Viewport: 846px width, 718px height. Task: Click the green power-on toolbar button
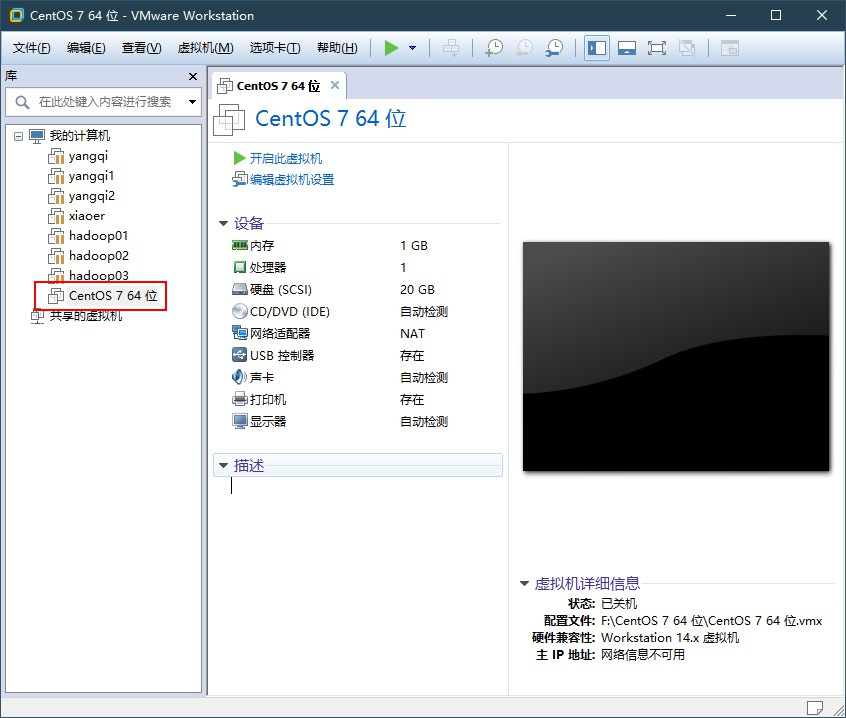[391, 48]
